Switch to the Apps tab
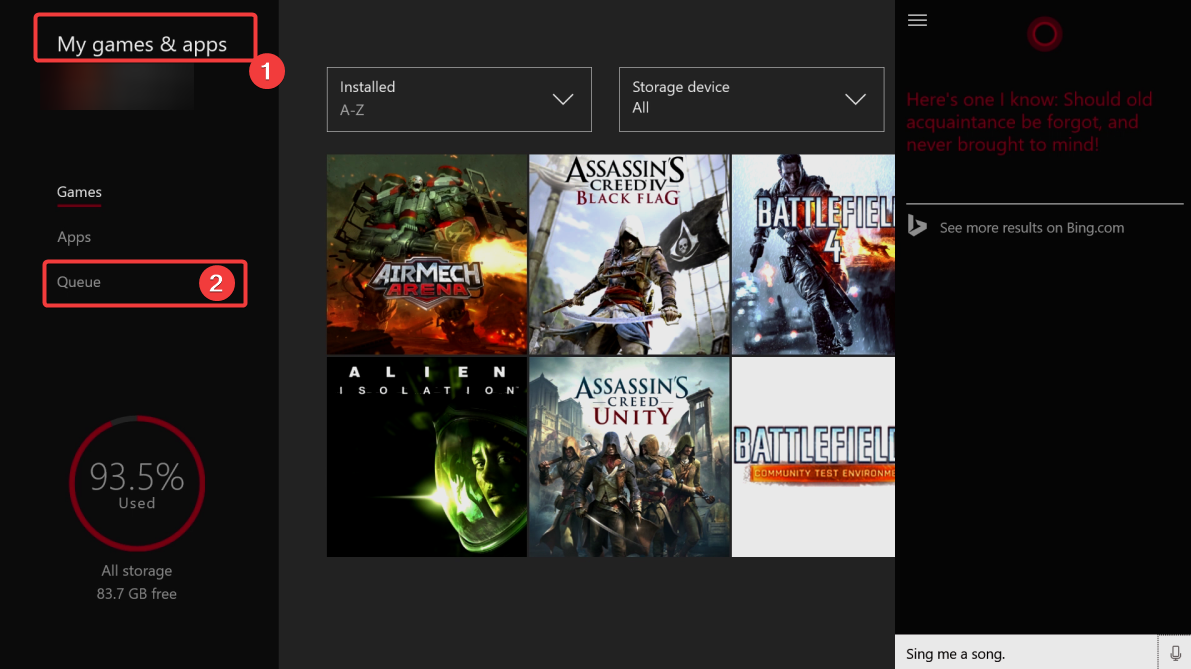1191x669 pixels. tap(74, 237)
